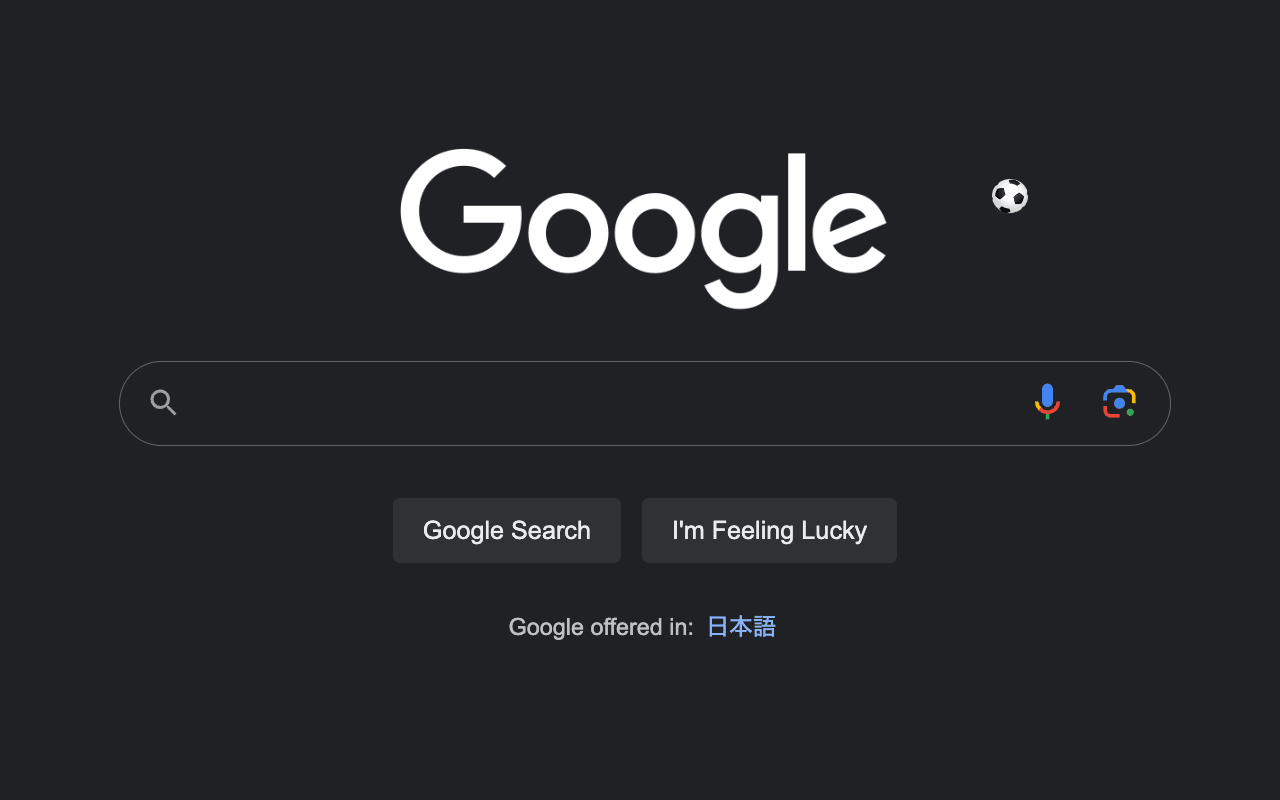Click inside the search input field
Screen dimensions: 1280x800
click(x=600, y=402)
